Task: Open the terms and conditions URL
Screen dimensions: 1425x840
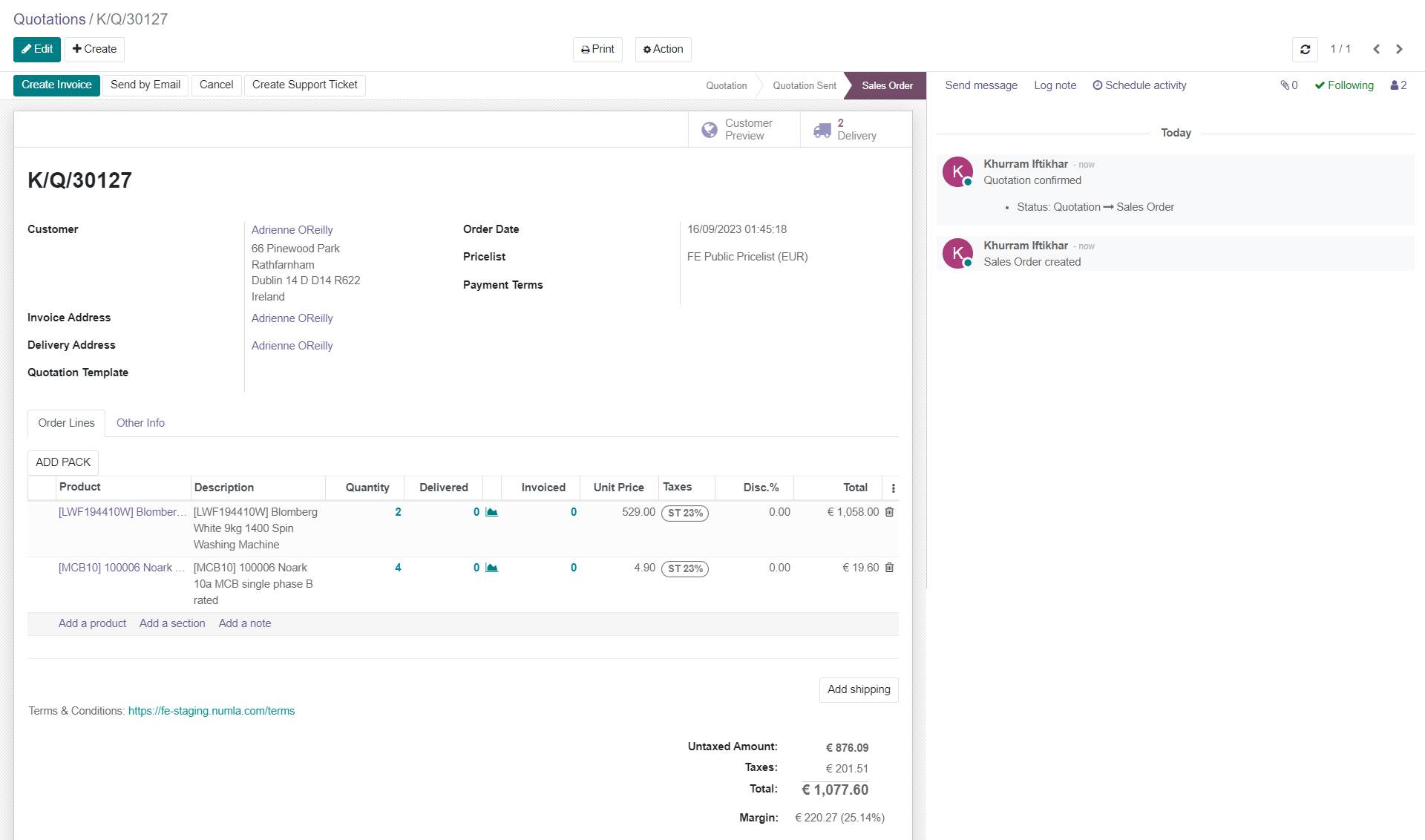Action: pyautogui.click(x=212, y=711)
